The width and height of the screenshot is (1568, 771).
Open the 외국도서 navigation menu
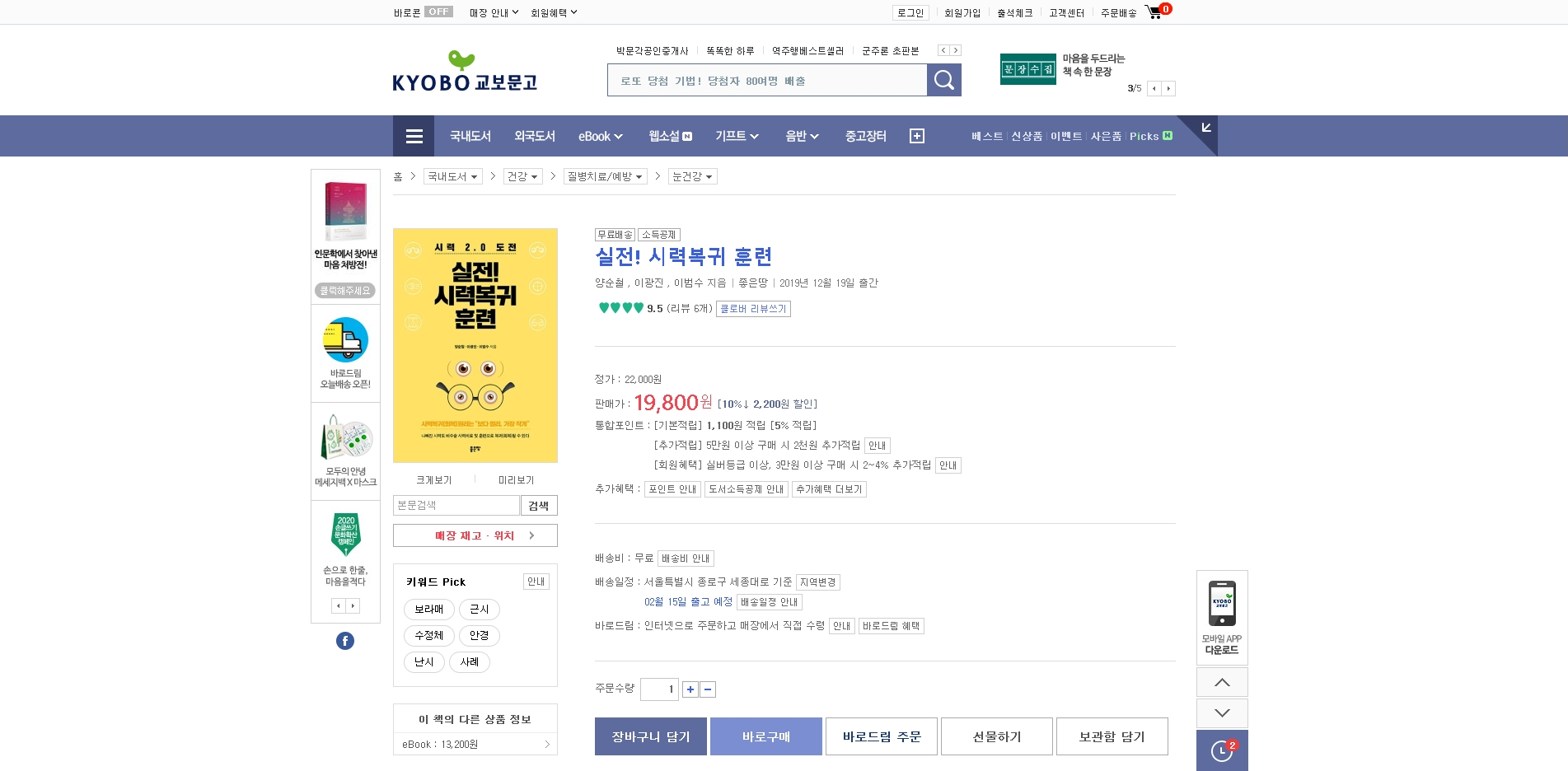point(535,136)
